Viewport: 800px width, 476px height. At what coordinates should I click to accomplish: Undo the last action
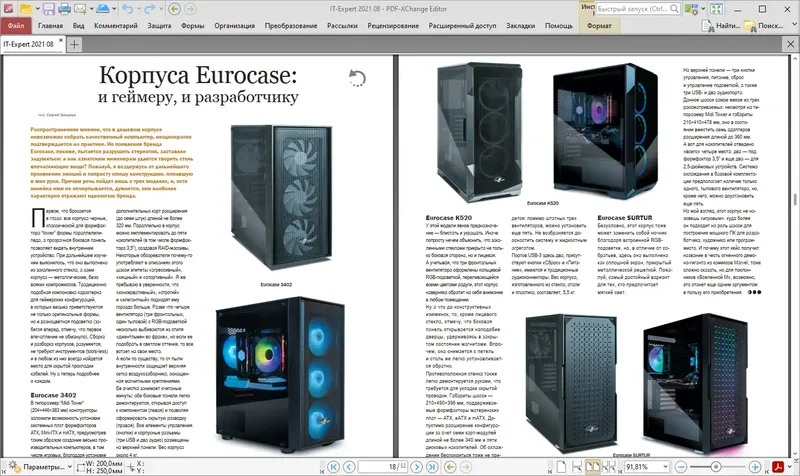(x=128, y=9)
